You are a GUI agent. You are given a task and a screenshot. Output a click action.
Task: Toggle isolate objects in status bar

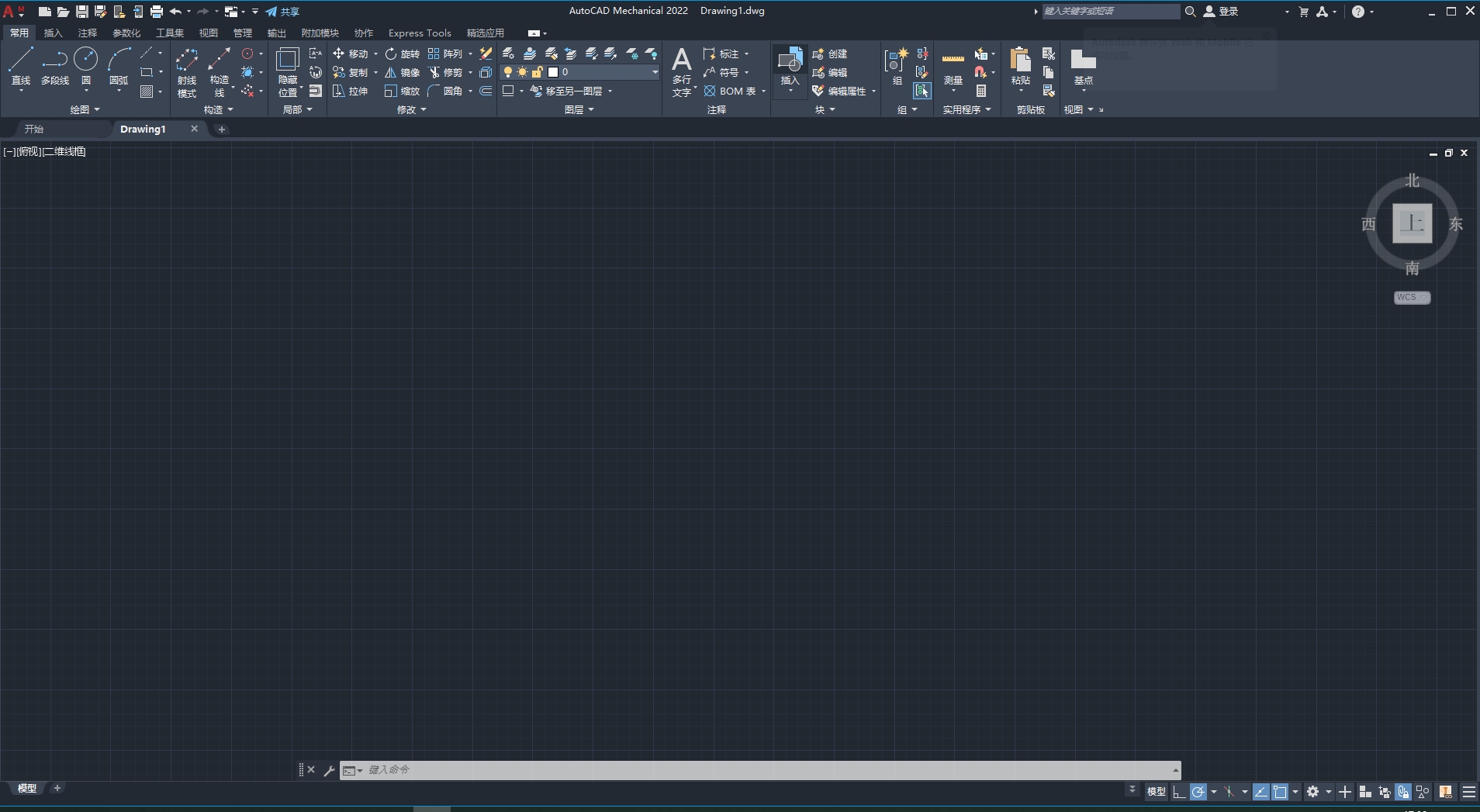(x=1423, y=792)
